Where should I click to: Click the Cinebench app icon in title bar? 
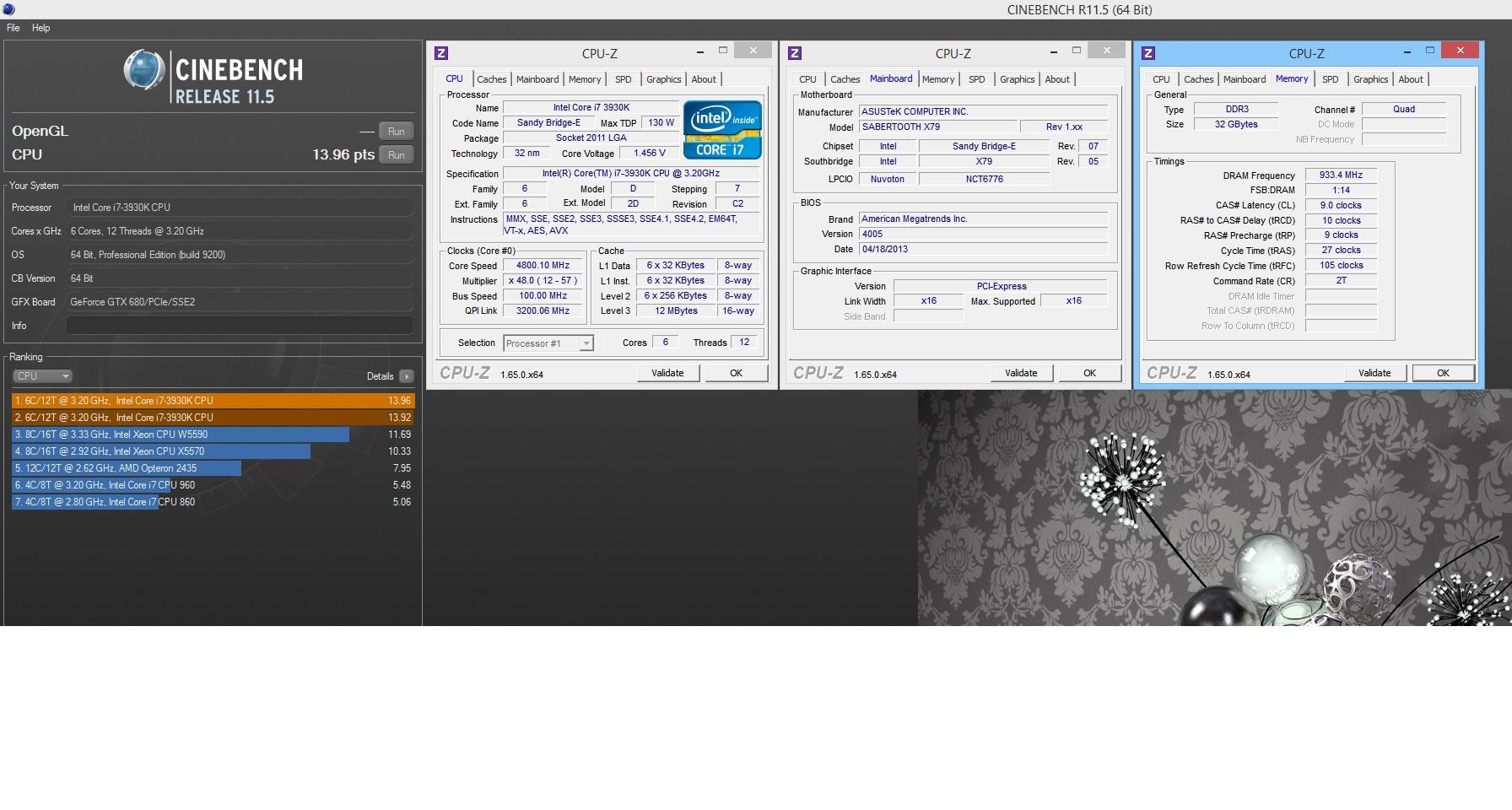point(8,9)
